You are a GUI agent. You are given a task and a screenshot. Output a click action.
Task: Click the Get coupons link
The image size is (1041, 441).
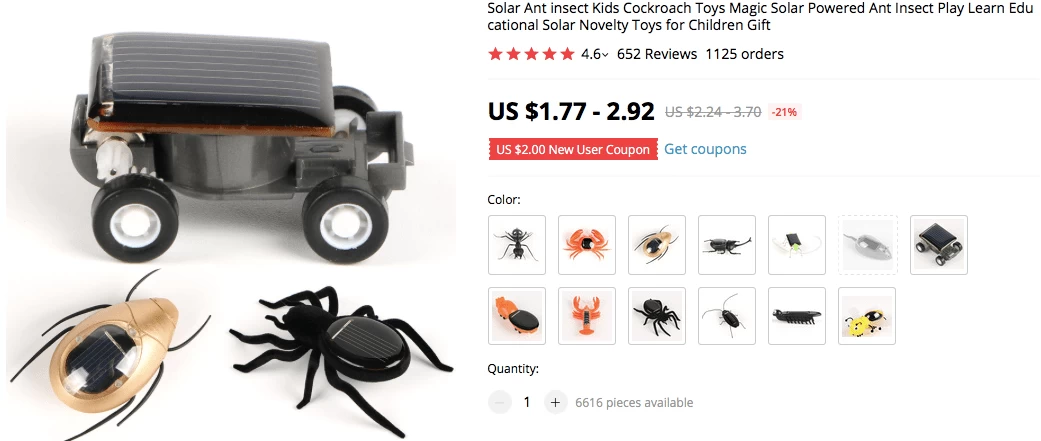pyautogui.click(x=705, y=149)
